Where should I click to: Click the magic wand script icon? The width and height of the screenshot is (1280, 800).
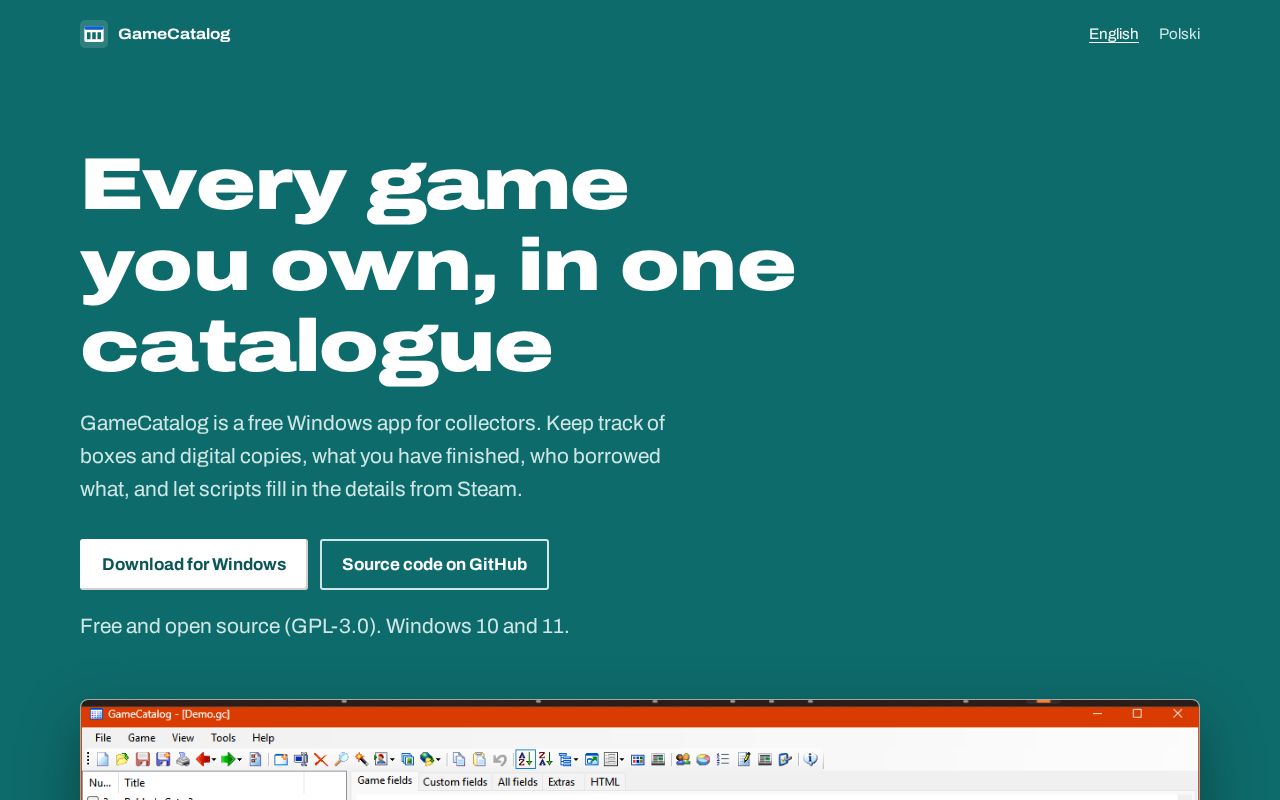click(x=361, y=760)
